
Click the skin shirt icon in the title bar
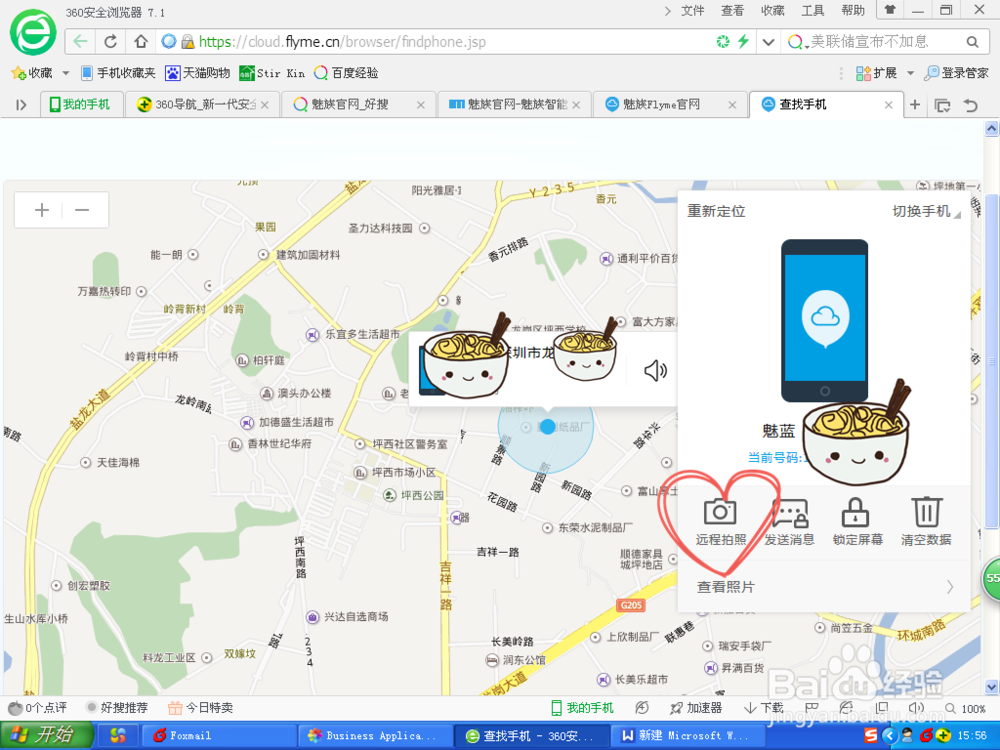tap(890, 10)
